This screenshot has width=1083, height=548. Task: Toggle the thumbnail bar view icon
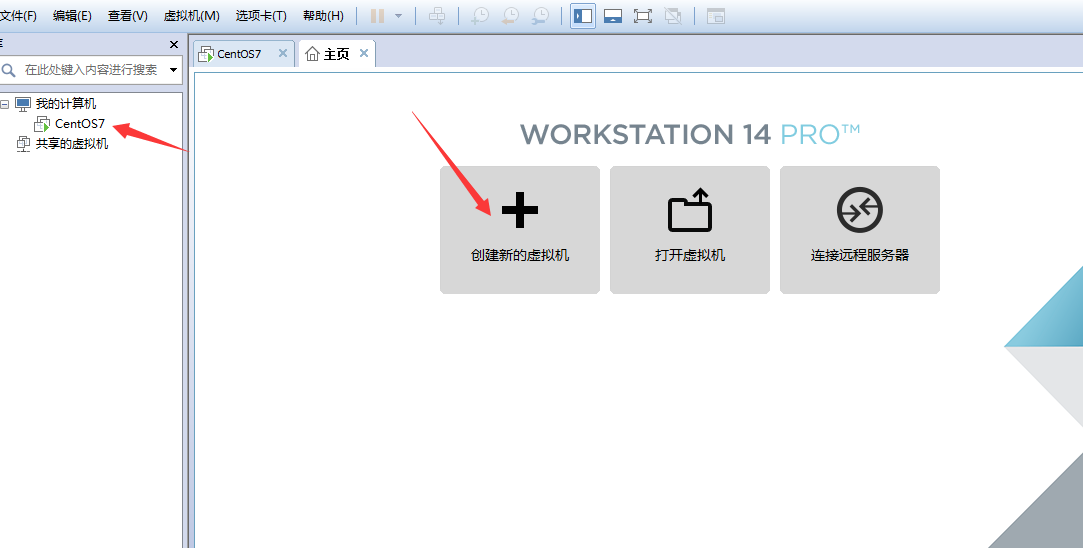[x=613, y=16]
